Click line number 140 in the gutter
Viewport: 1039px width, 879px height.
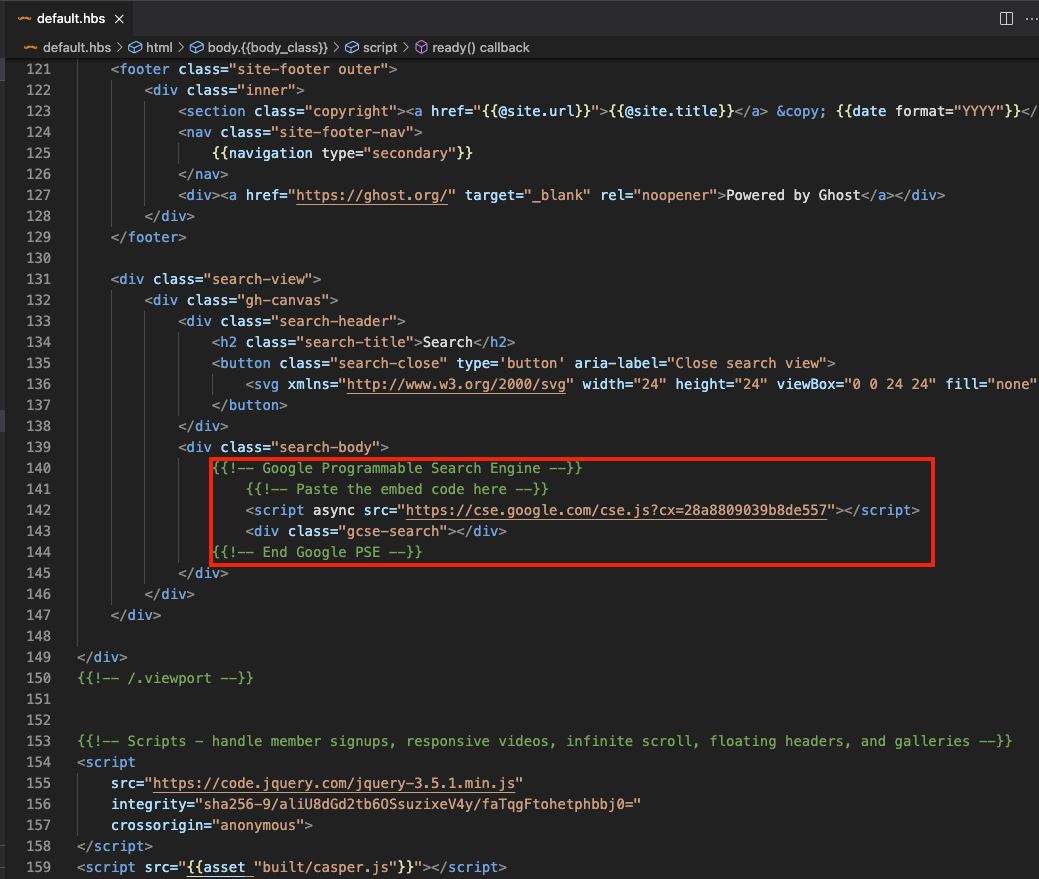pos(38,468)
